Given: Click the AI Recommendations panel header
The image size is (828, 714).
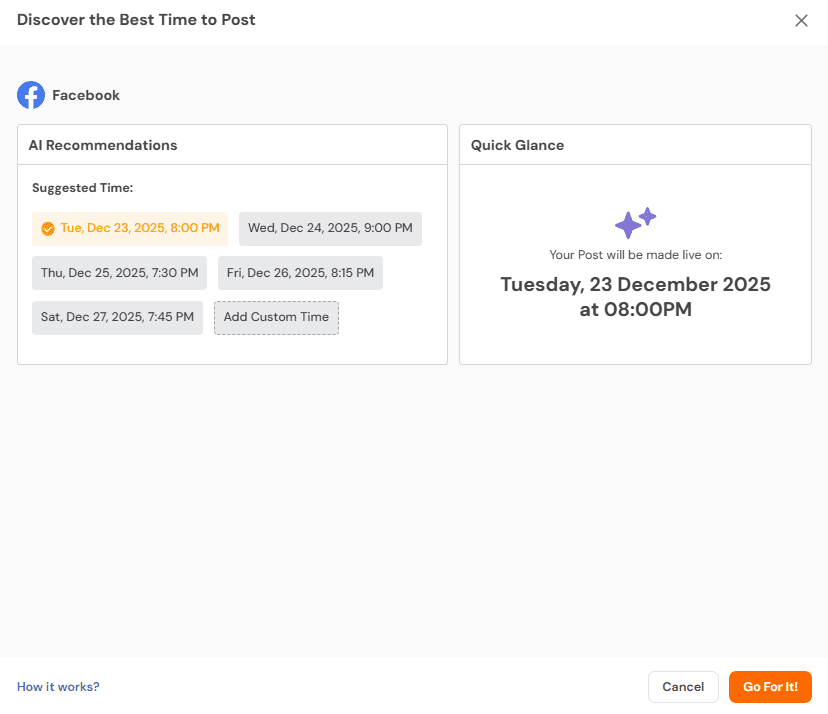Looking at the screenshot, I should pyautogui.click(x=102, y=145).
